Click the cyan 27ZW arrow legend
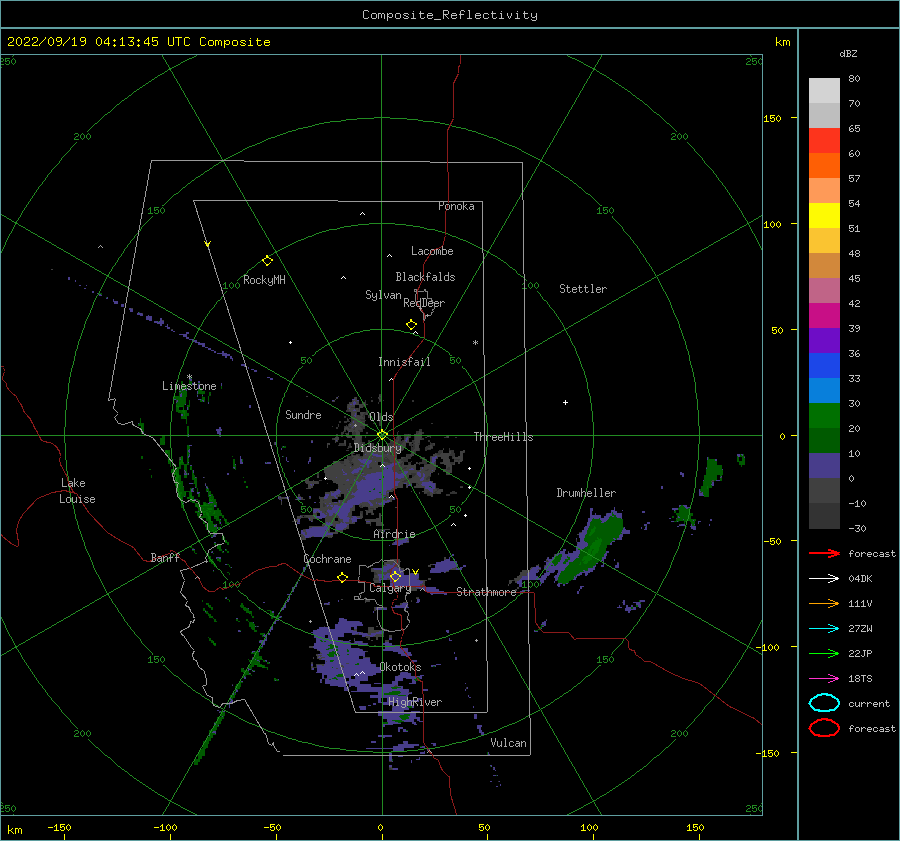The width and height of the screenshot is (900, 841). [824, 629]
